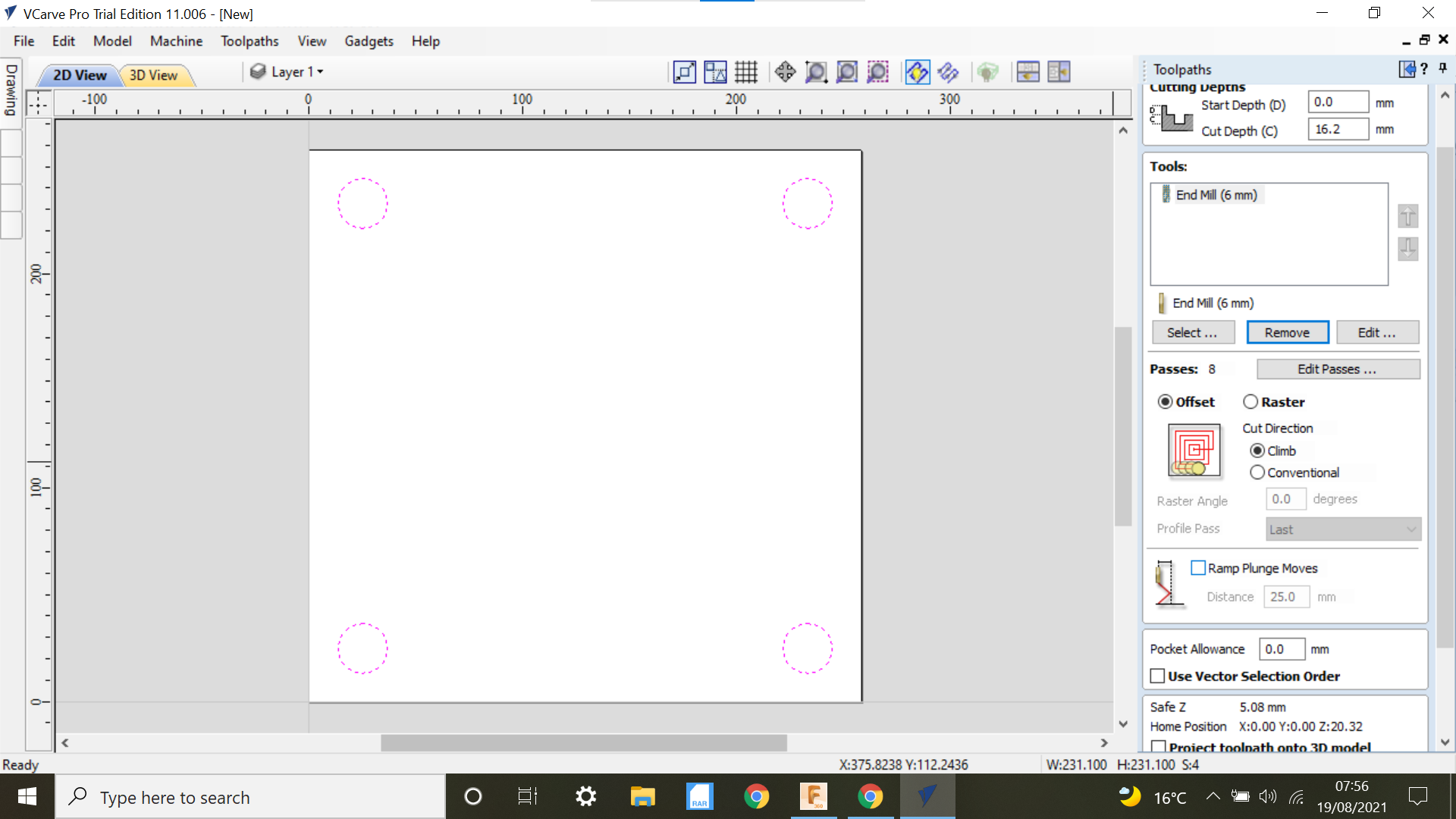Click the horizontal scrollbar thumb of 2D view

point(583,743)
